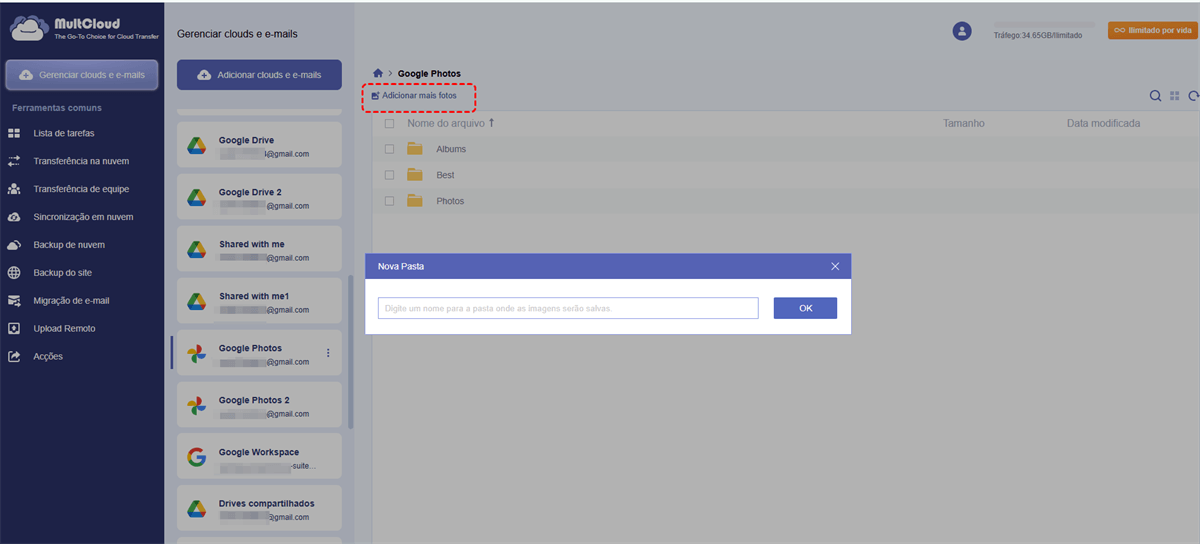Click the user profile avatar icon
This screenshot has width=1200, height=544.
click(962, 31)
